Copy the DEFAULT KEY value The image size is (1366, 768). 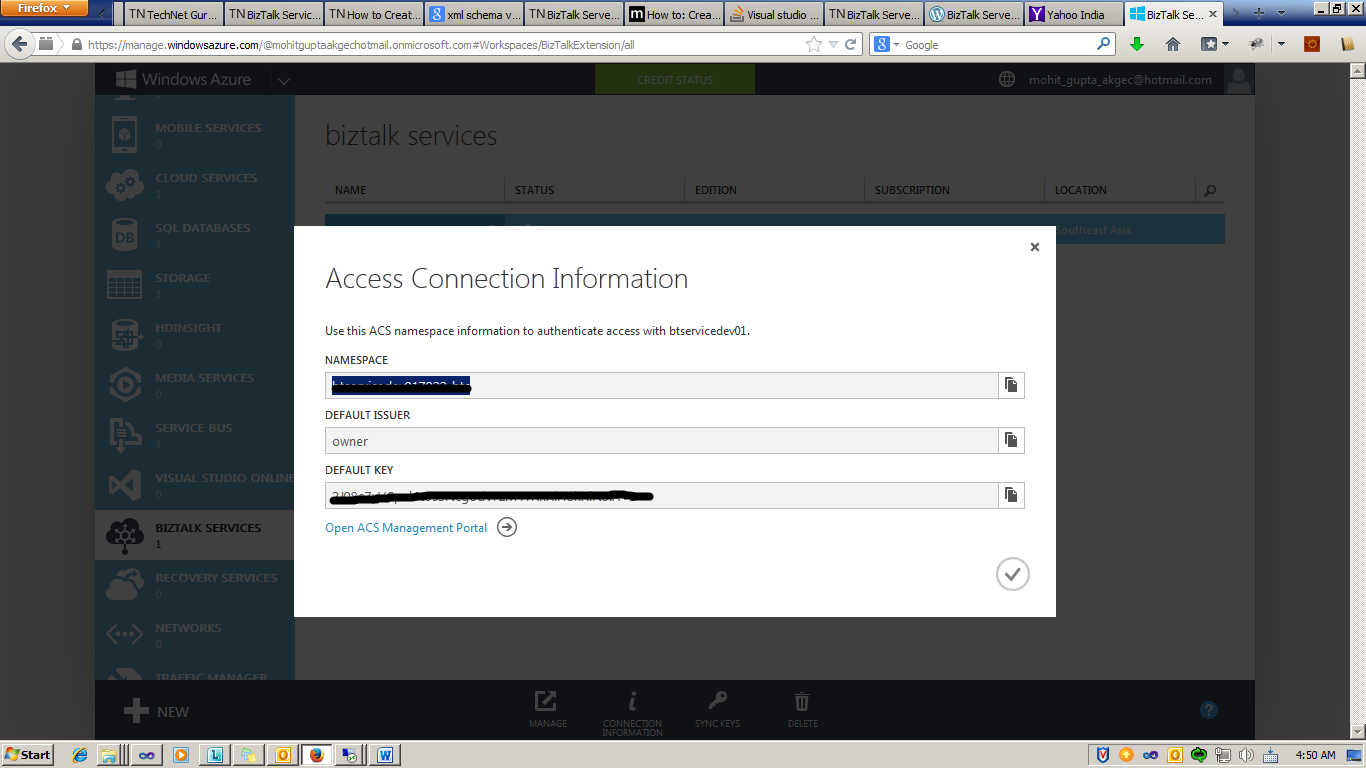pyautogui.click(x=1011, y=495)
